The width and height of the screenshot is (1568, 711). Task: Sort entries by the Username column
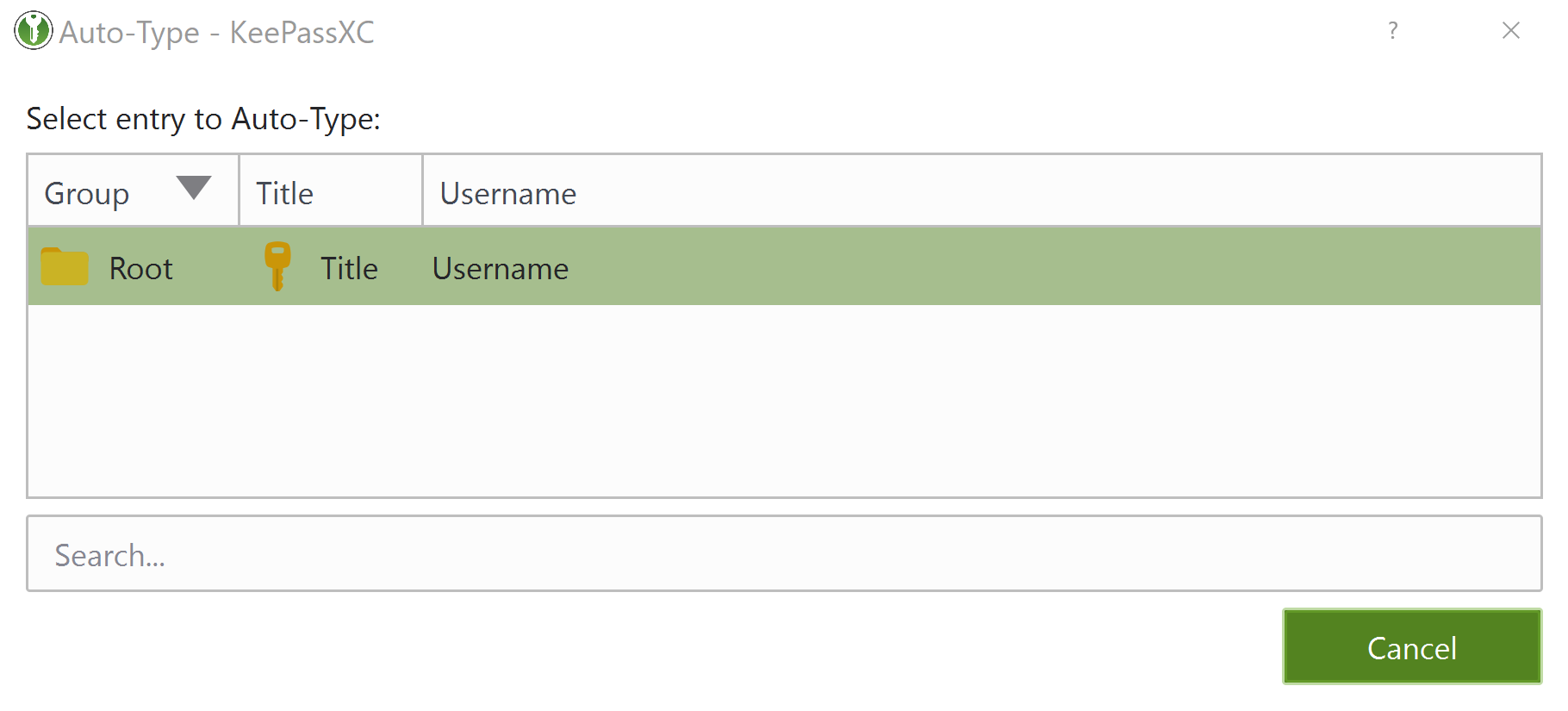(x=507, y=192)
